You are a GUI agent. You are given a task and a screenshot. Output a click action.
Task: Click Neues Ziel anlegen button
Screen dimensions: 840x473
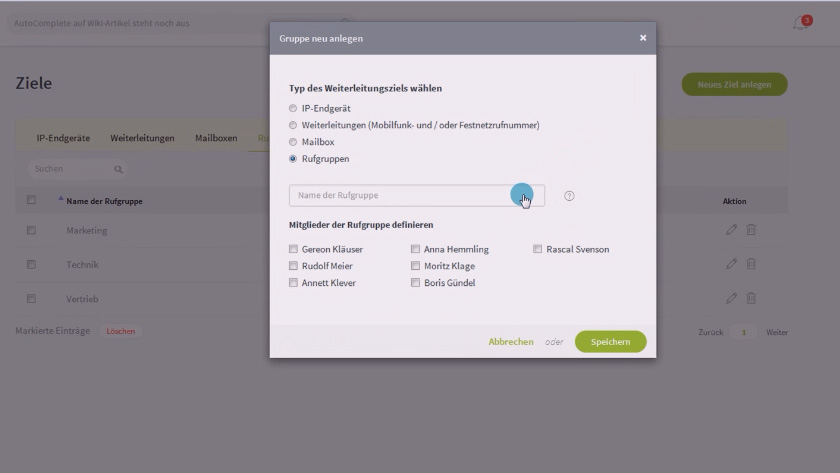coord(734,85)
